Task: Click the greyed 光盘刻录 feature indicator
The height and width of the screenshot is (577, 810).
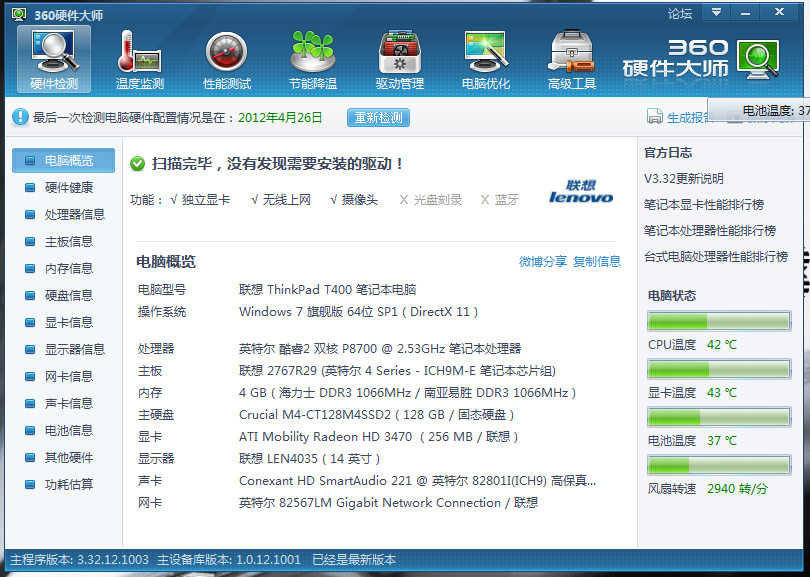Action: tap(431, 200)
